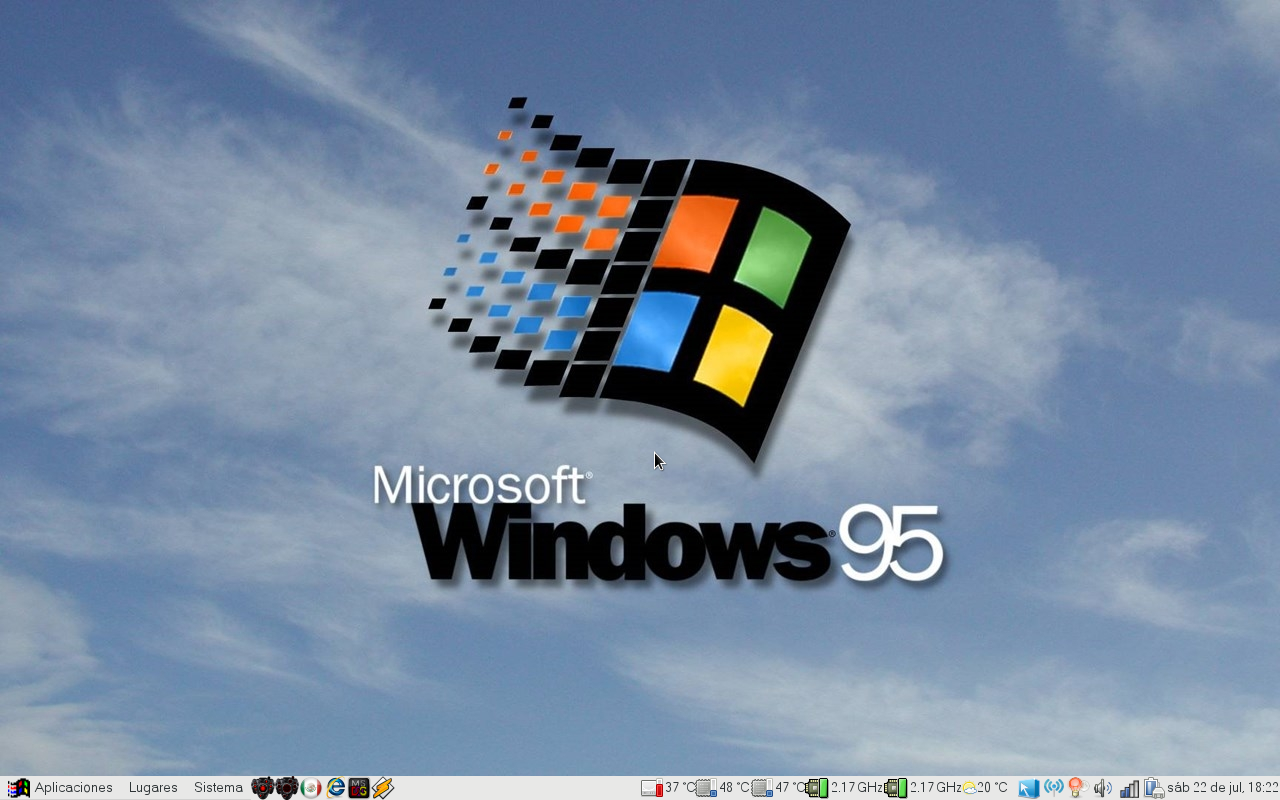Click the Windows flag logo in the panel
Screen dimensions: 1280x800
point(18,788)
